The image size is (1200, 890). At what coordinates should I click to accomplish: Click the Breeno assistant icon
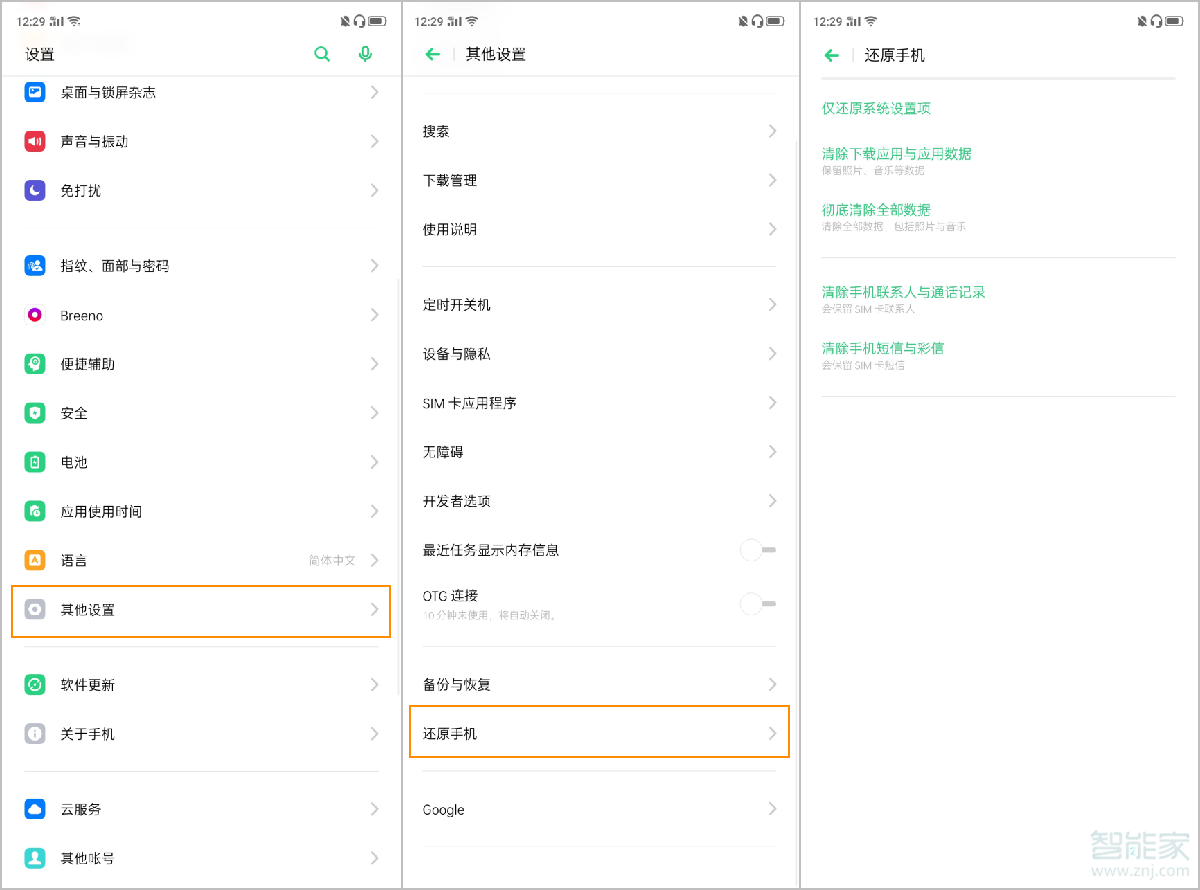[x=34, y=315]
